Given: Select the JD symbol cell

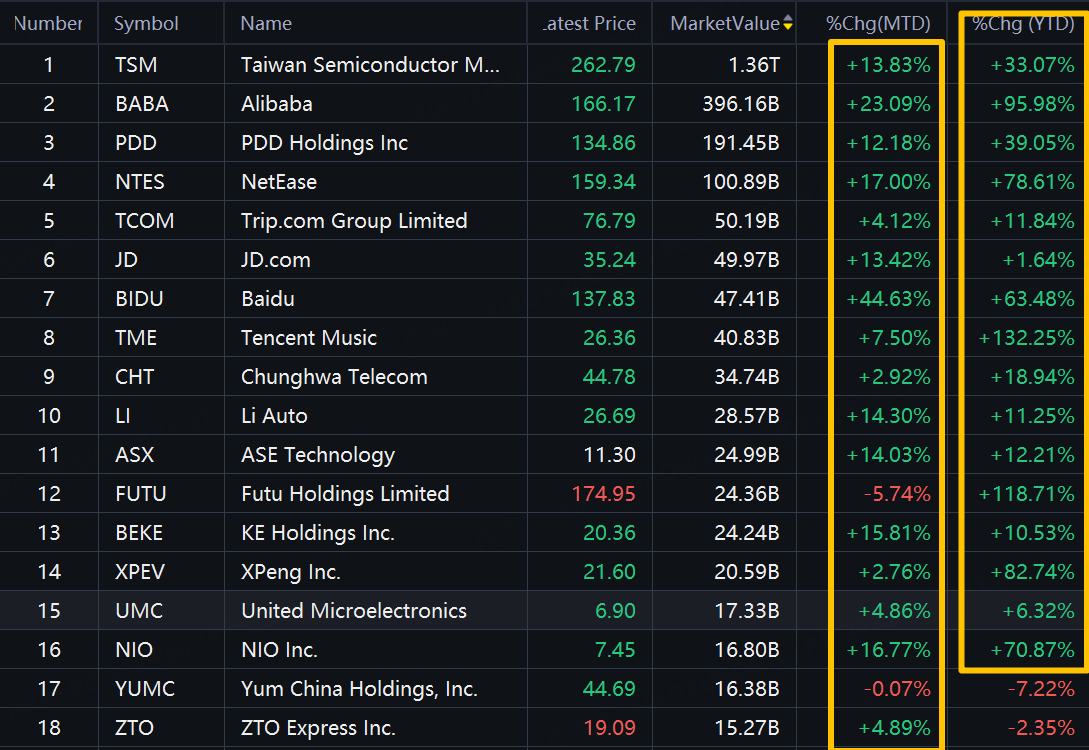Looking at the screenshot, I should point(126,259).
